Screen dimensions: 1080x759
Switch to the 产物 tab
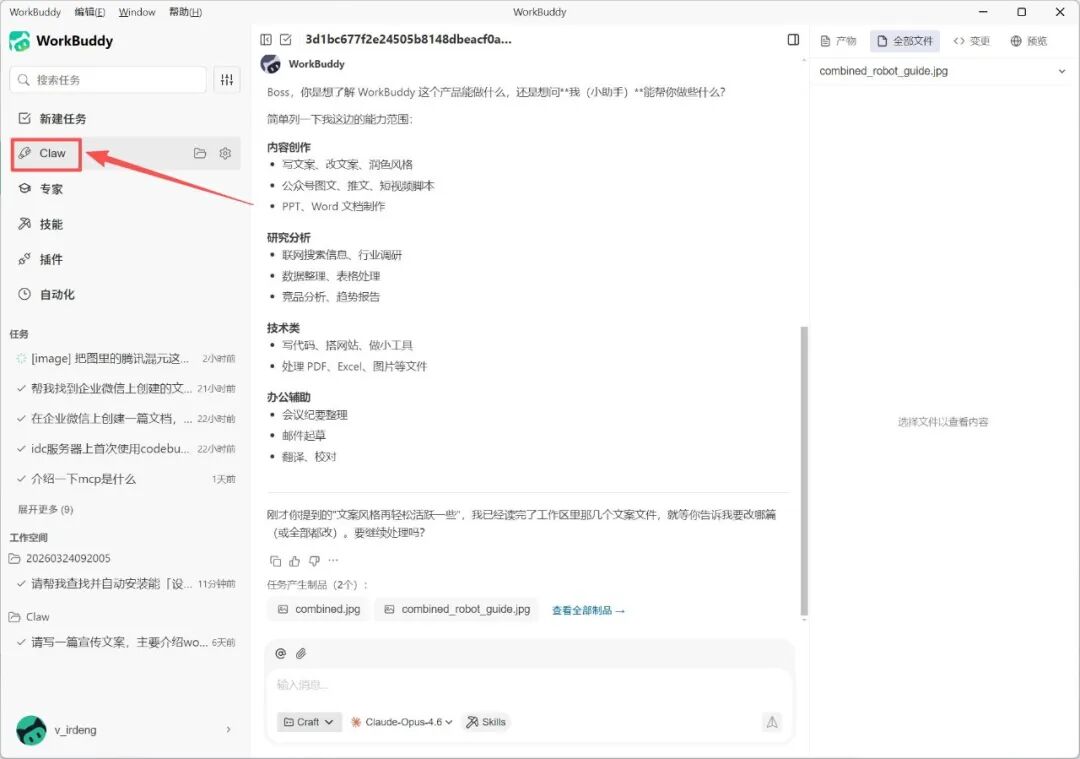point(838,41)
